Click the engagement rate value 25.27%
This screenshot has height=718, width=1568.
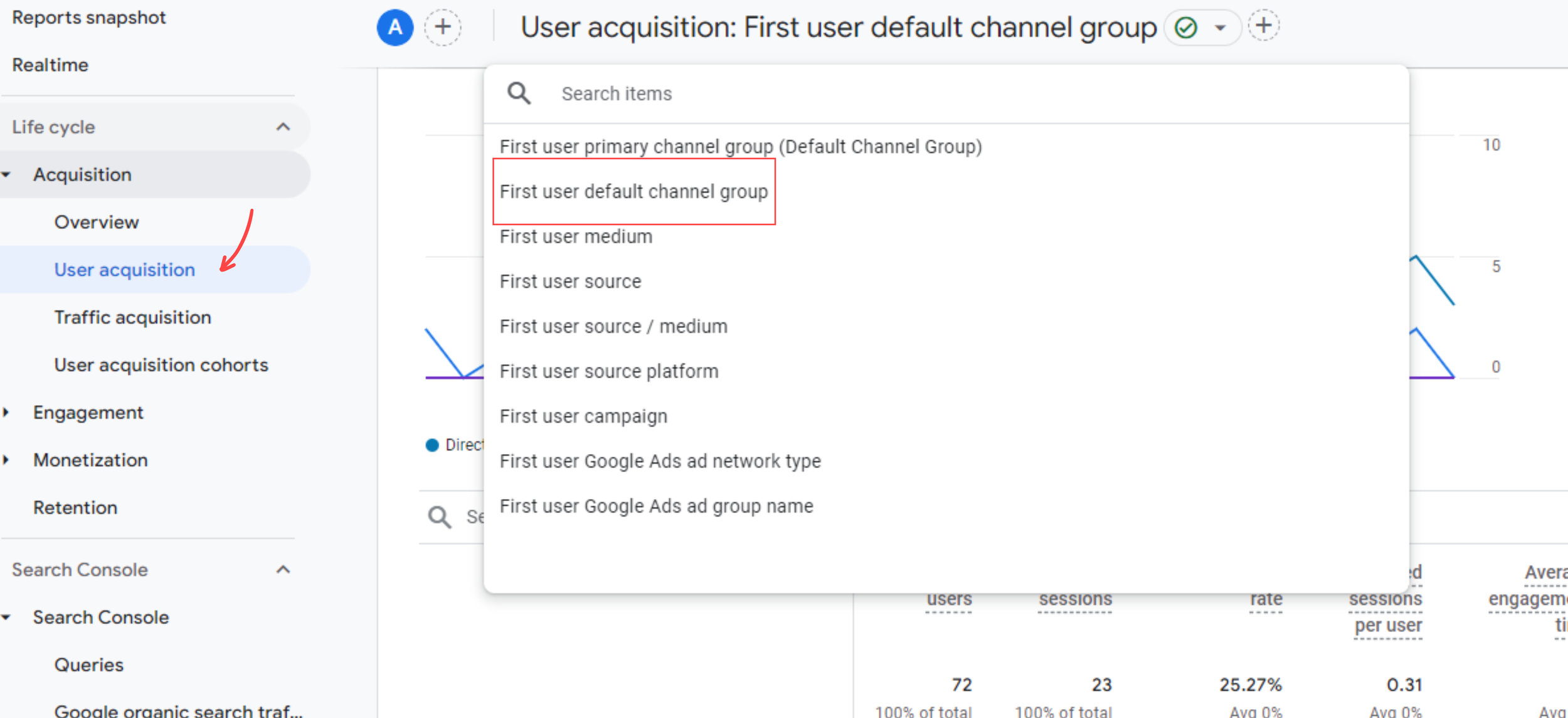click(1251, 685)
